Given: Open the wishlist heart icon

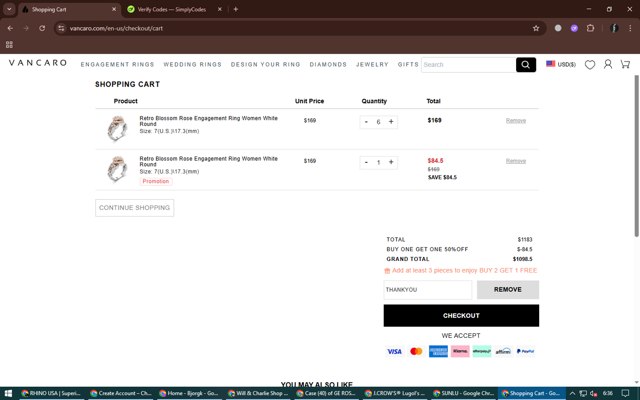Looking at the screenshot, I should tap(589, 64).
